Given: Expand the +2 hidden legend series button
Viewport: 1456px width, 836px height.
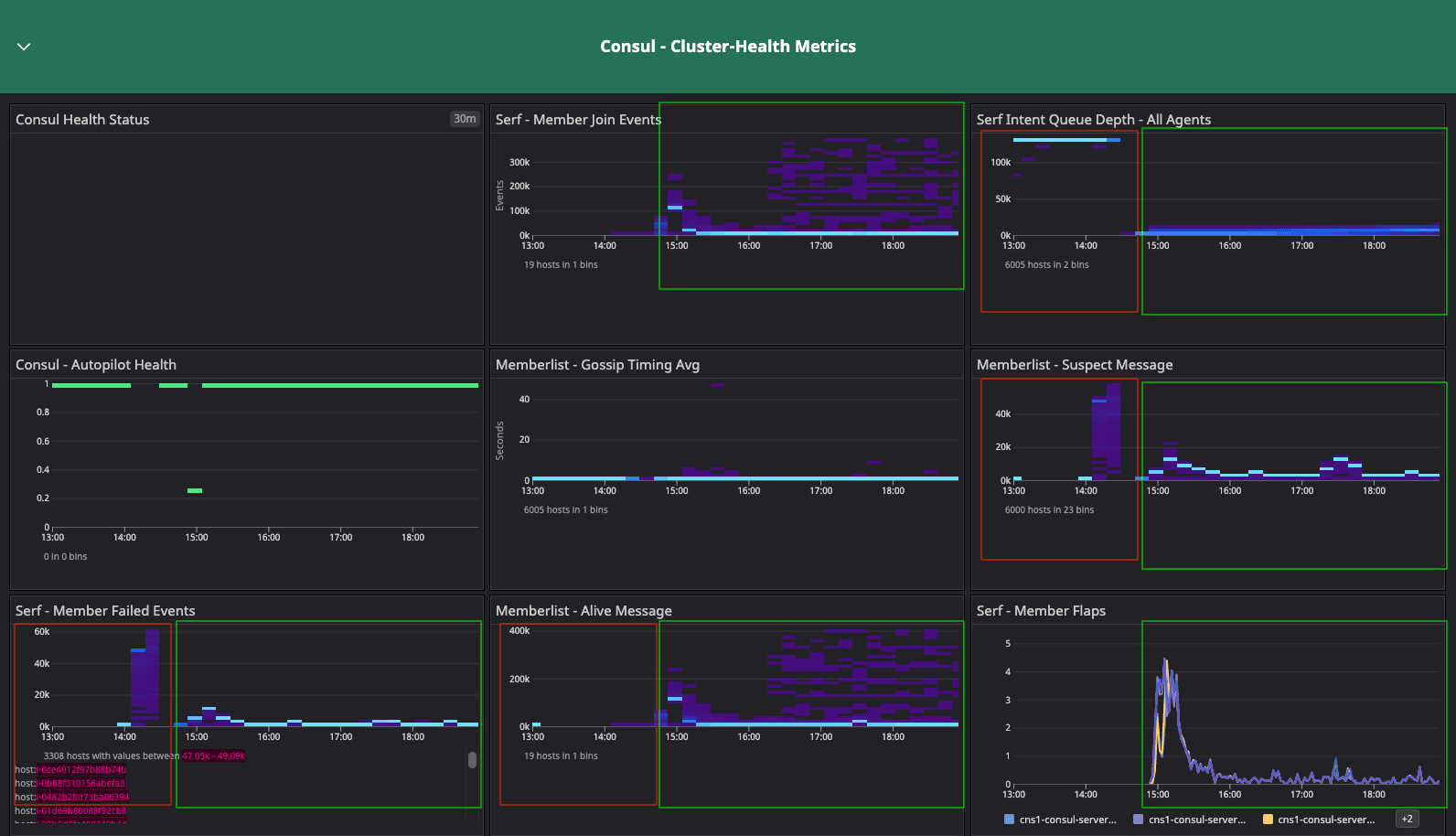Looking at the screenshot, I should pos(1407,820).
